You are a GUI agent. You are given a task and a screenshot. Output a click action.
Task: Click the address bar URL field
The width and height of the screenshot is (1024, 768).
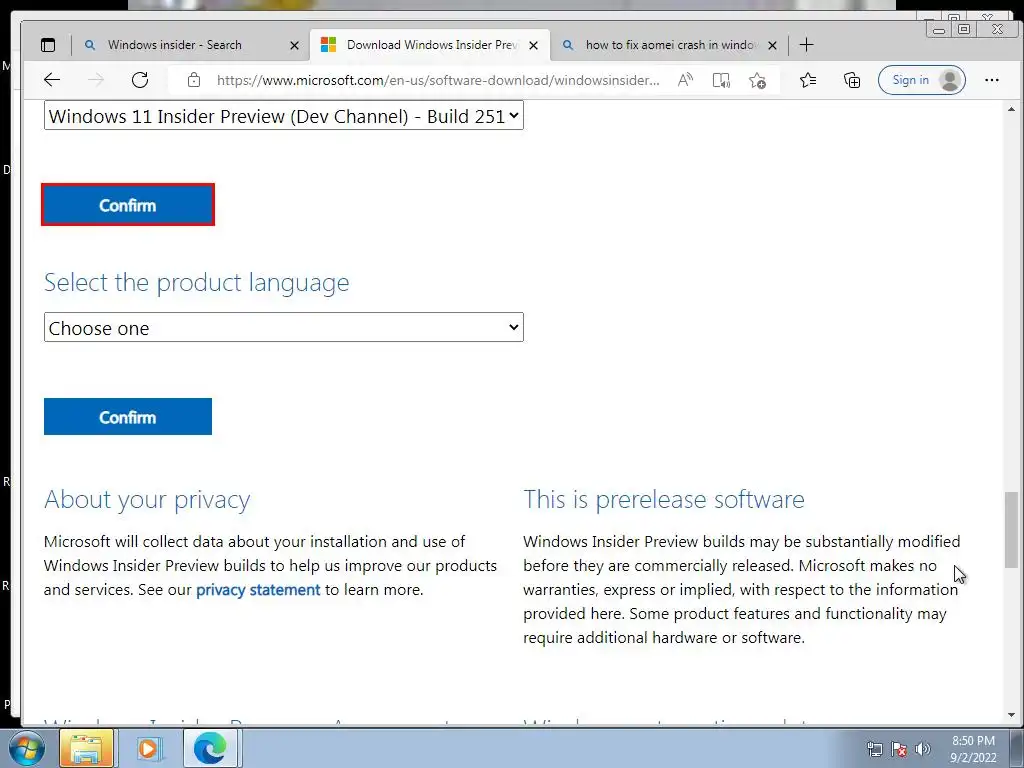[438, 80]
